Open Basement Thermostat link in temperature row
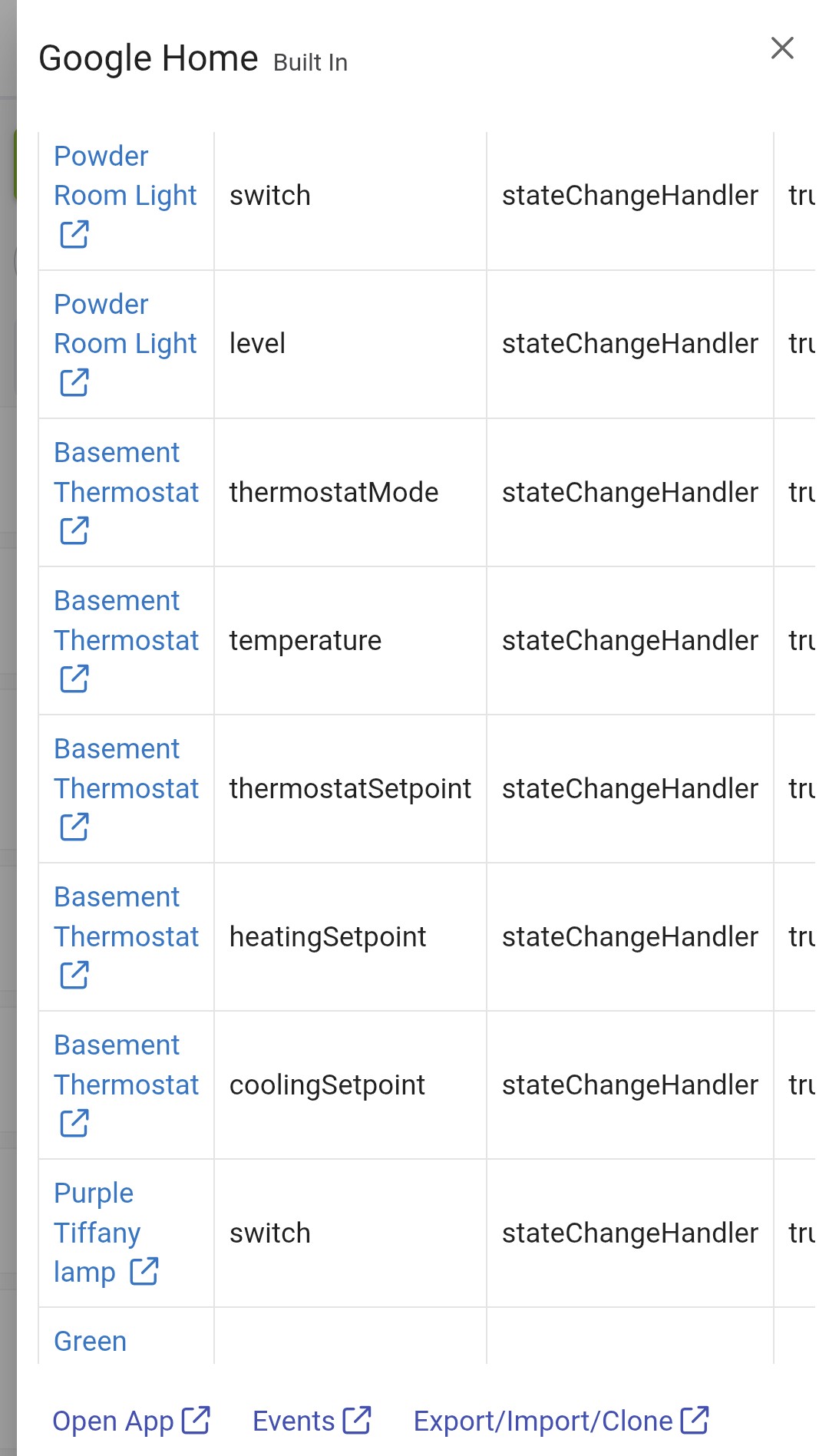The image size is (829, 1456). [x=126, y=620]
